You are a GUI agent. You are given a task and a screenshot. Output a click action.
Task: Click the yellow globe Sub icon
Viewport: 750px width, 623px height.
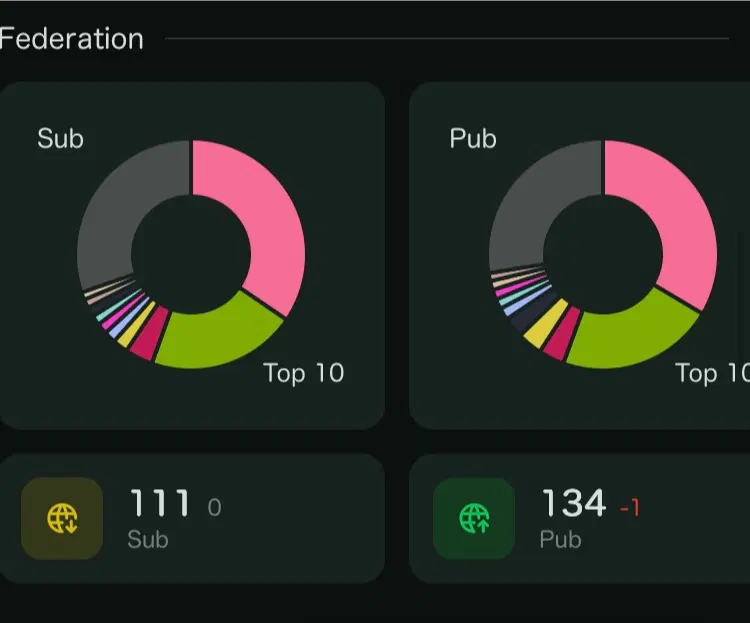pyautogui.click(x=62, y=518)
